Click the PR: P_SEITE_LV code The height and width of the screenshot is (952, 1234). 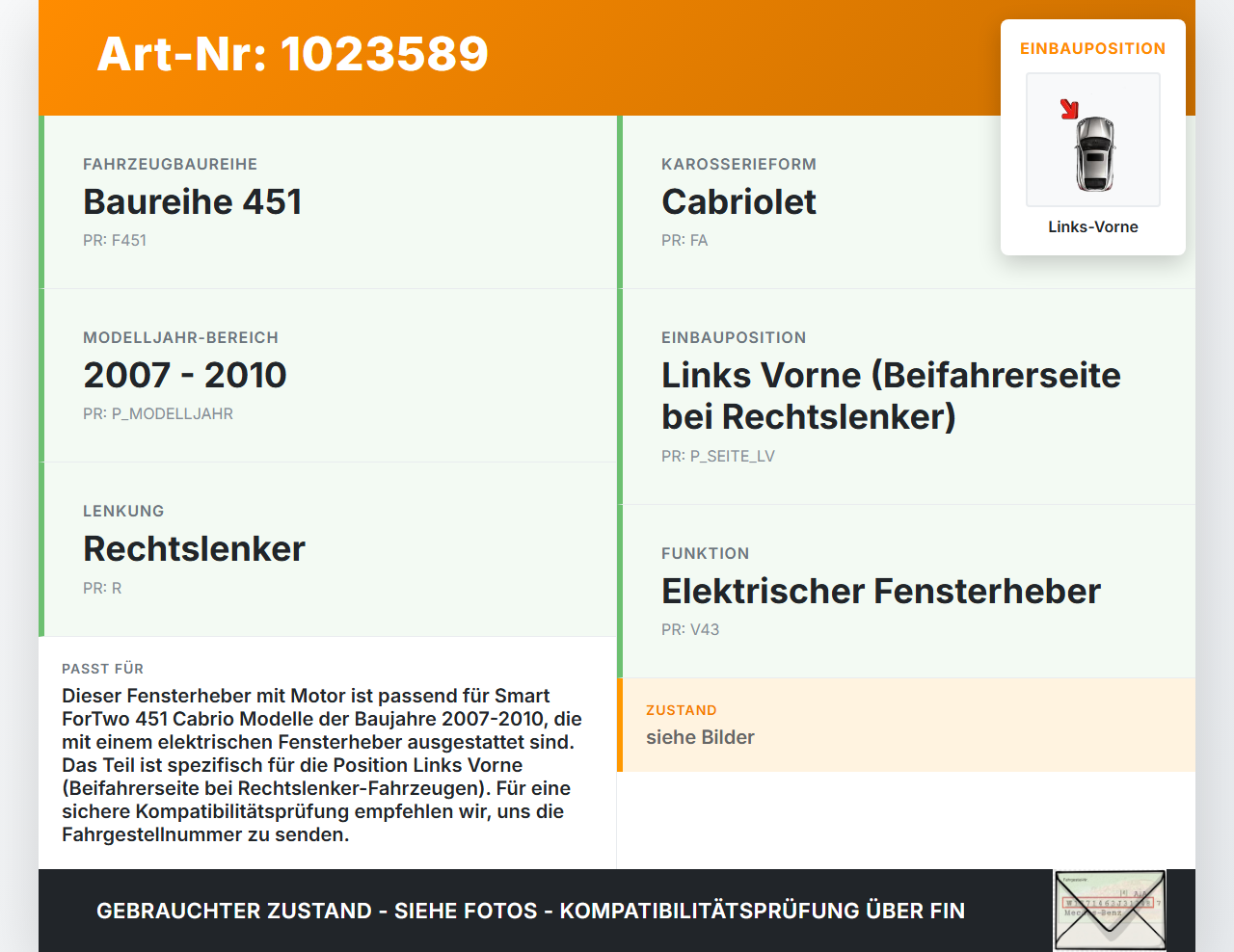718,456
